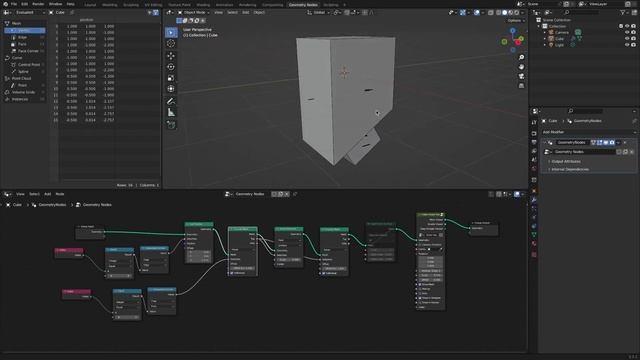Toggle viewport gizmos button
The image size is (640, 360).
click(462, 13)
